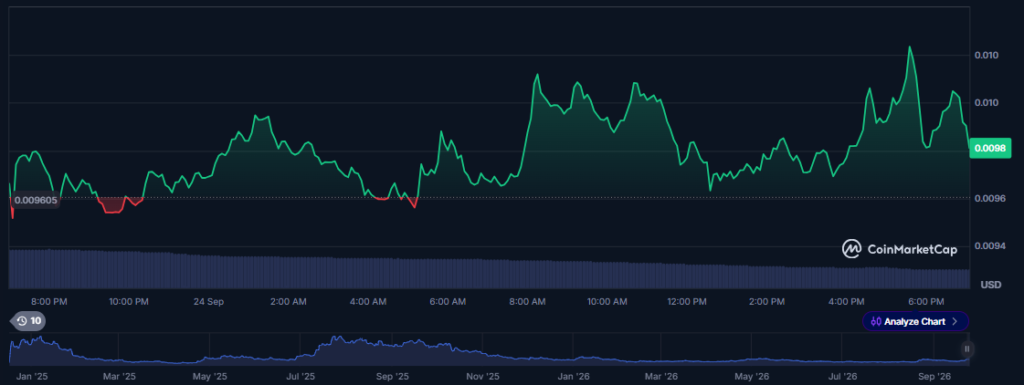Click the 10:00 PM time axis label
The width and height of the screenshot is (1024, 385).
[x=128, y=301]
